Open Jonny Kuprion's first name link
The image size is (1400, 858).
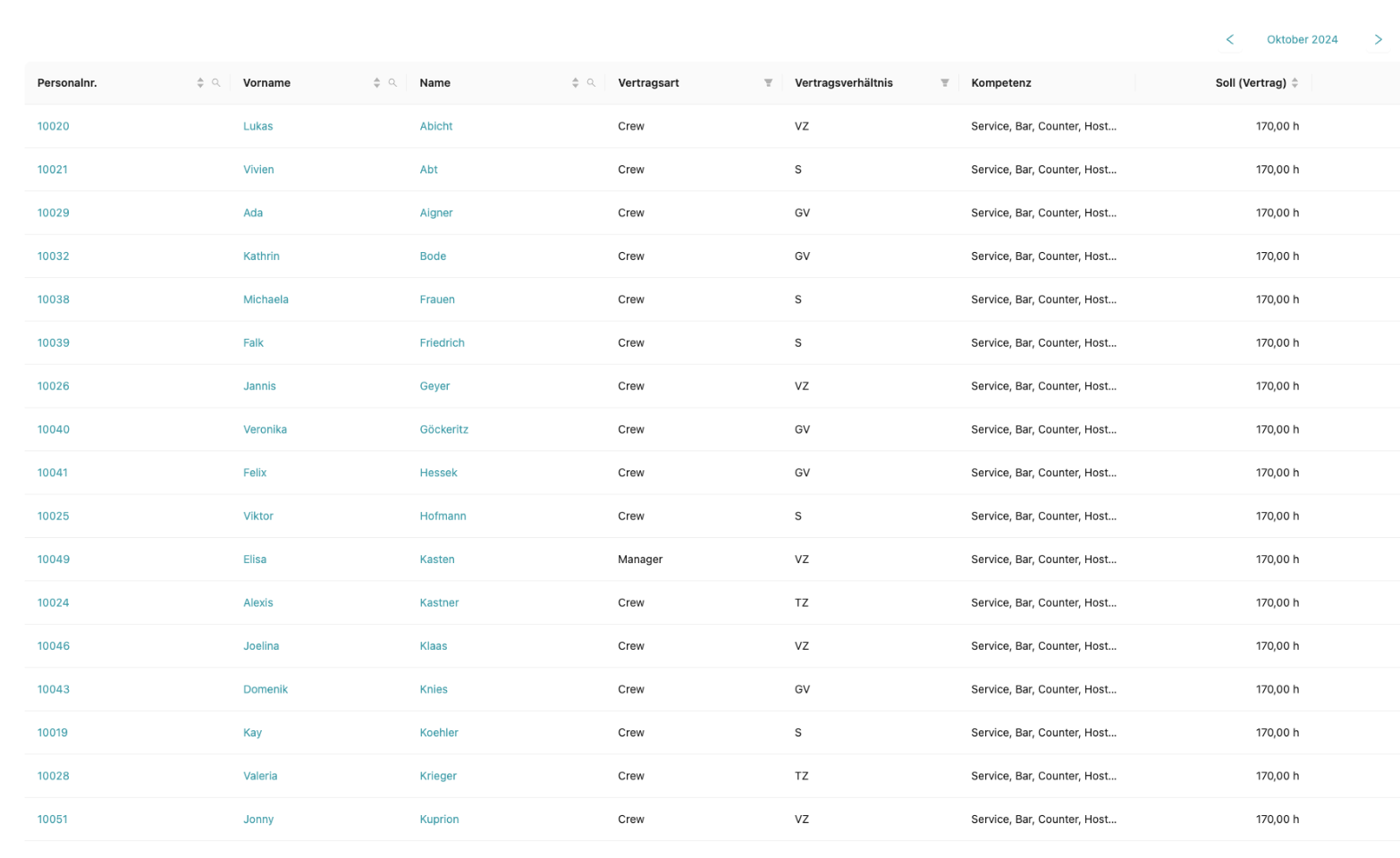[258, 820]
